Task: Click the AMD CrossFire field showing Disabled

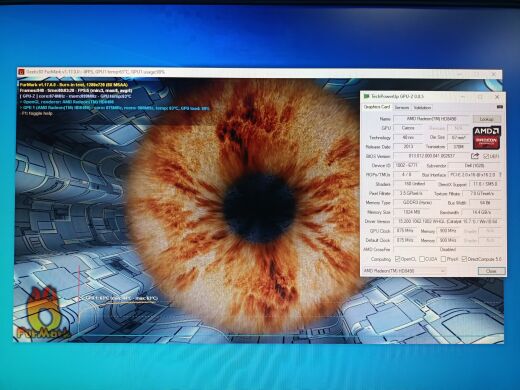Action: (448, 249)
